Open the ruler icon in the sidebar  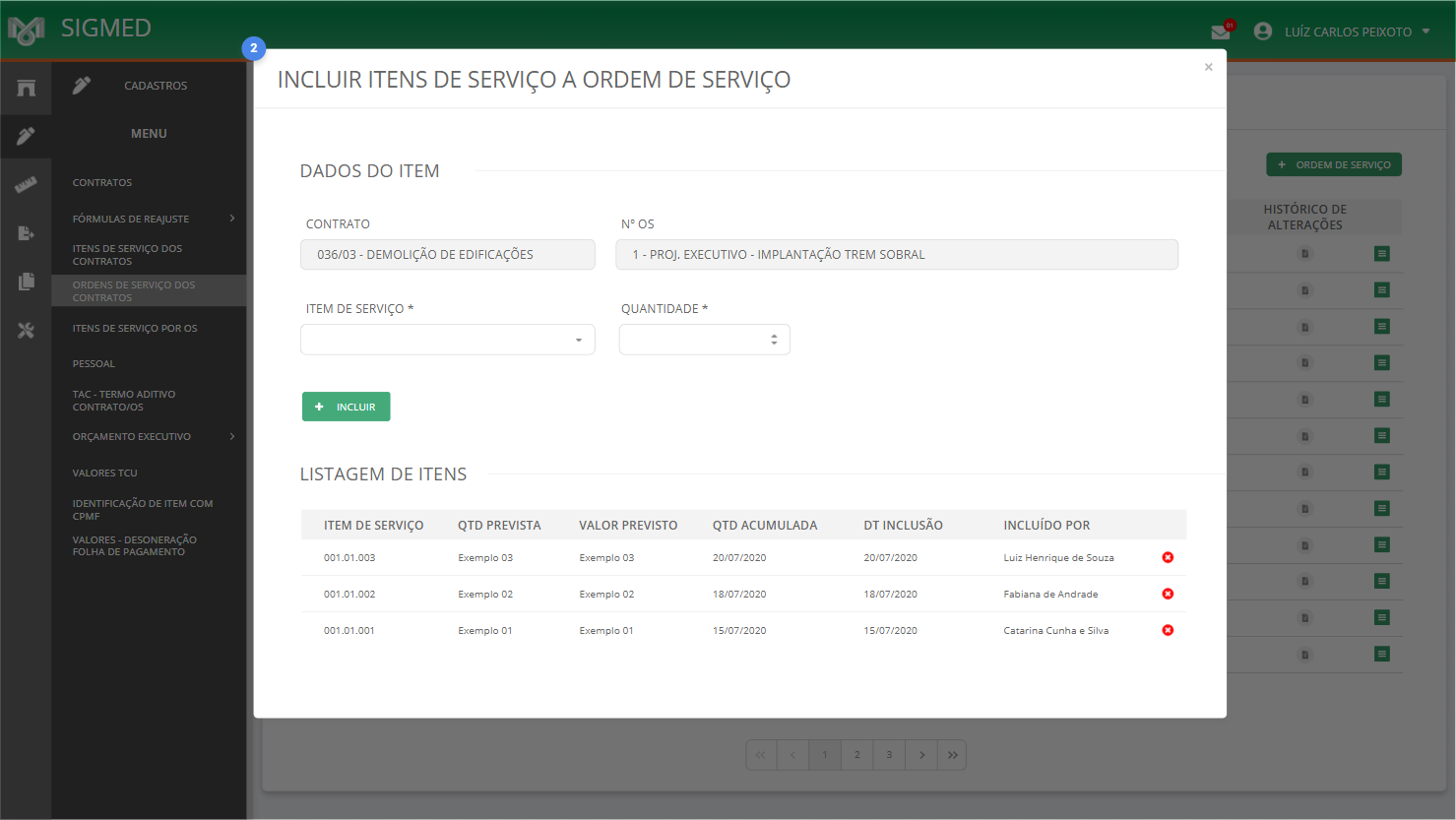[x=27, y=184]
